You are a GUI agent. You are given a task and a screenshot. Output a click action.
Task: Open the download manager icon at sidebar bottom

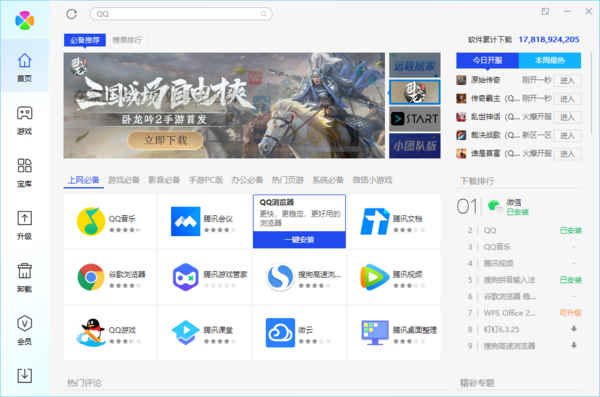click(24, 376)
